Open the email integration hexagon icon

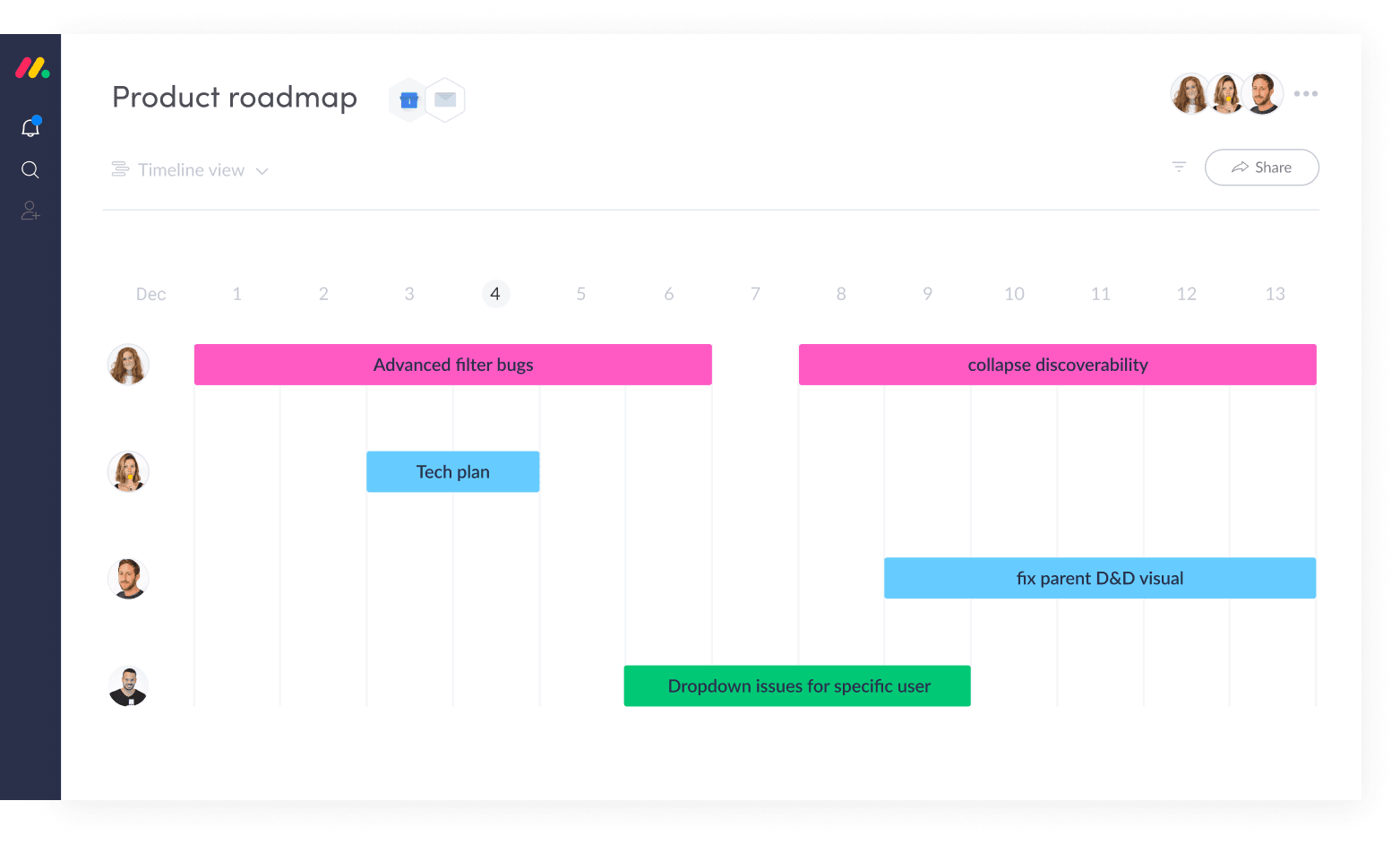[x=445, y=99]
